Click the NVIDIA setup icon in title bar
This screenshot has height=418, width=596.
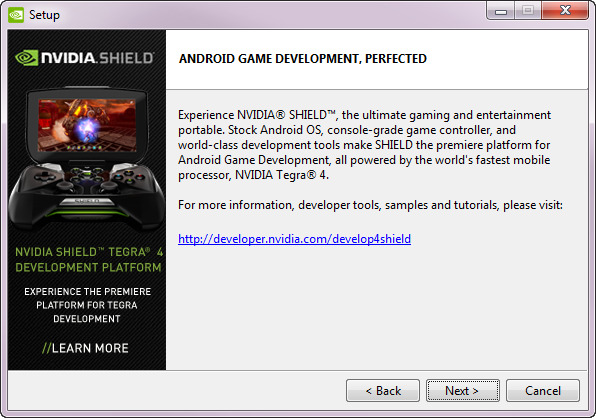click(16, 15)
